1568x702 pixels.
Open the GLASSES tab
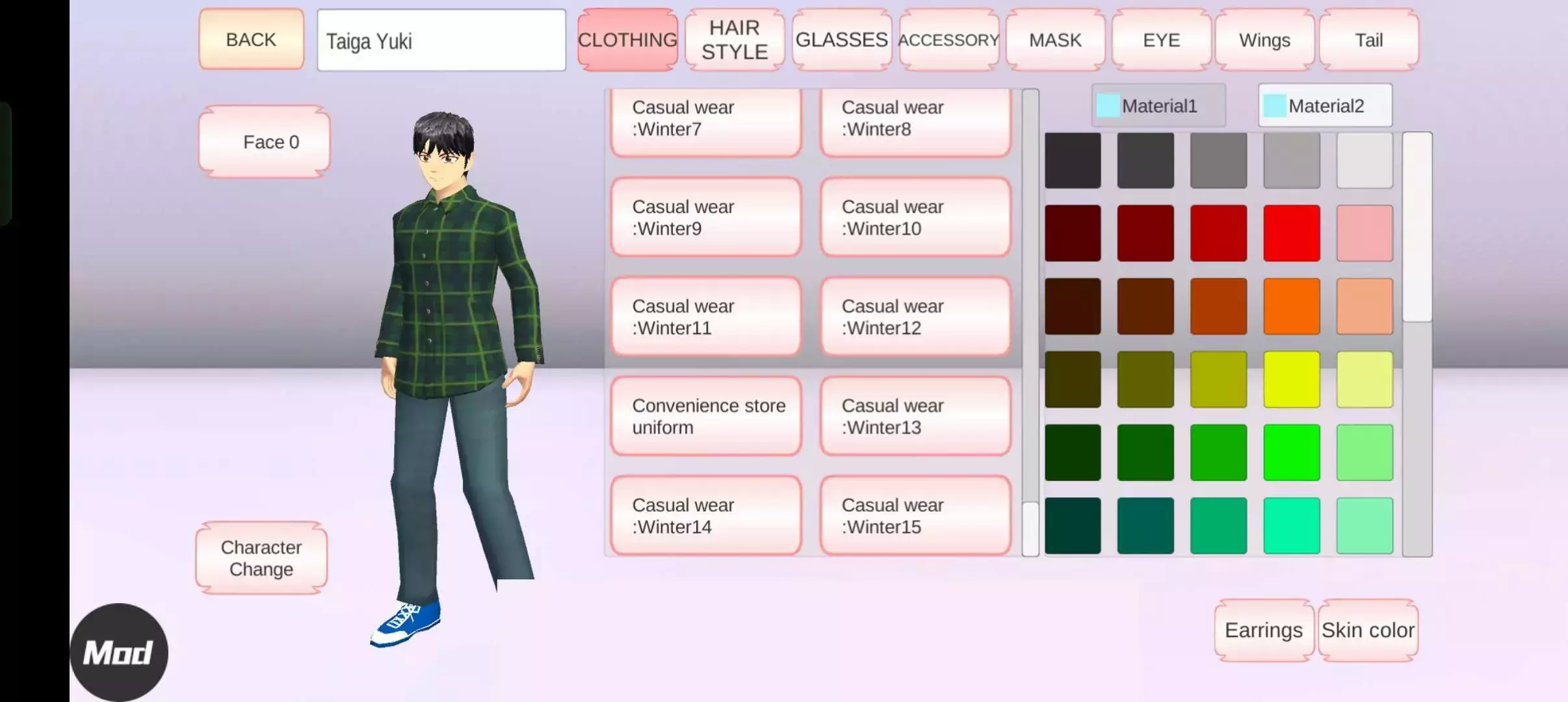(841, 40)
